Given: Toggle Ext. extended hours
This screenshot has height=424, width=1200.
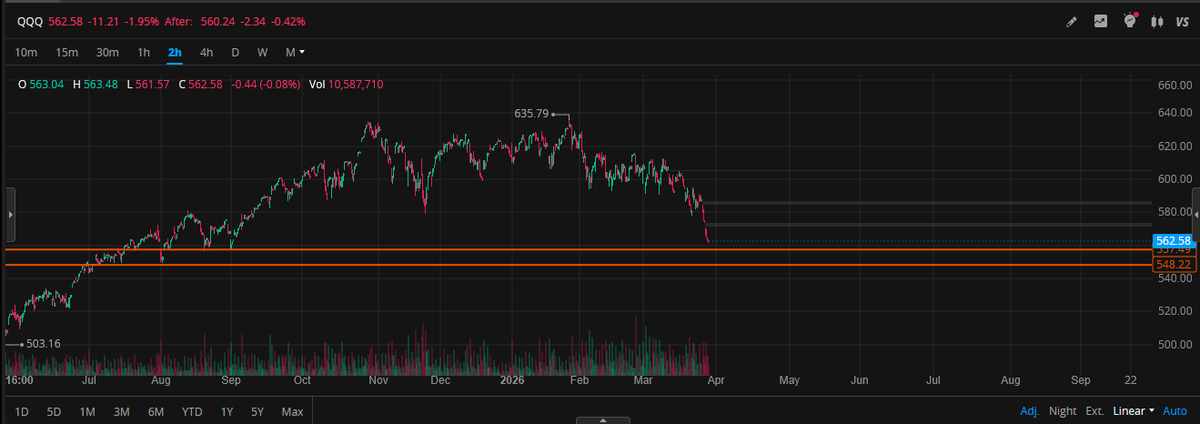Looking at the screenshot, I should tap(1095, 411).
